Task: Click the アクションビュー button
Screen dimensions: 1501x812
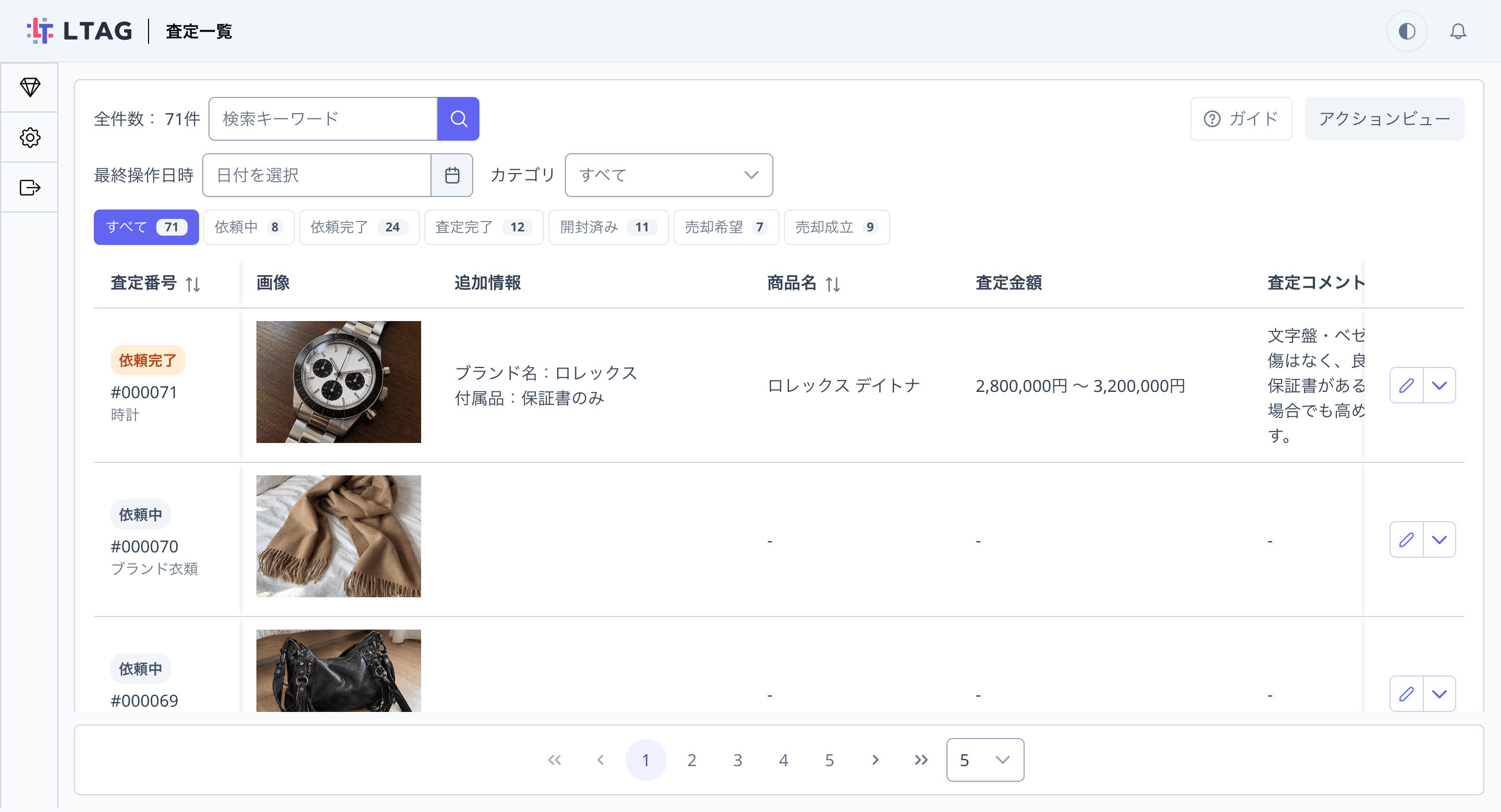Action: click(1384, 119)
